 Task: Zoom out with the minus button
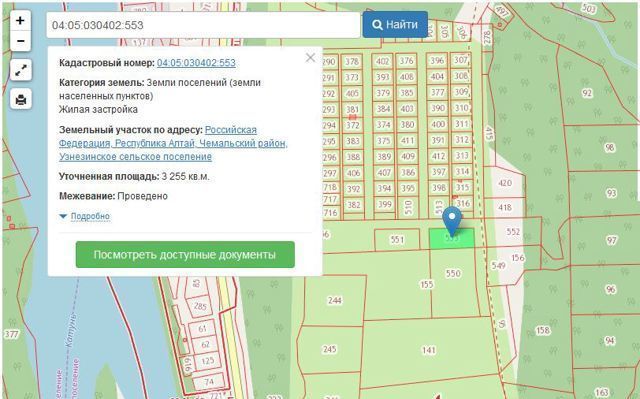(20, 41)
